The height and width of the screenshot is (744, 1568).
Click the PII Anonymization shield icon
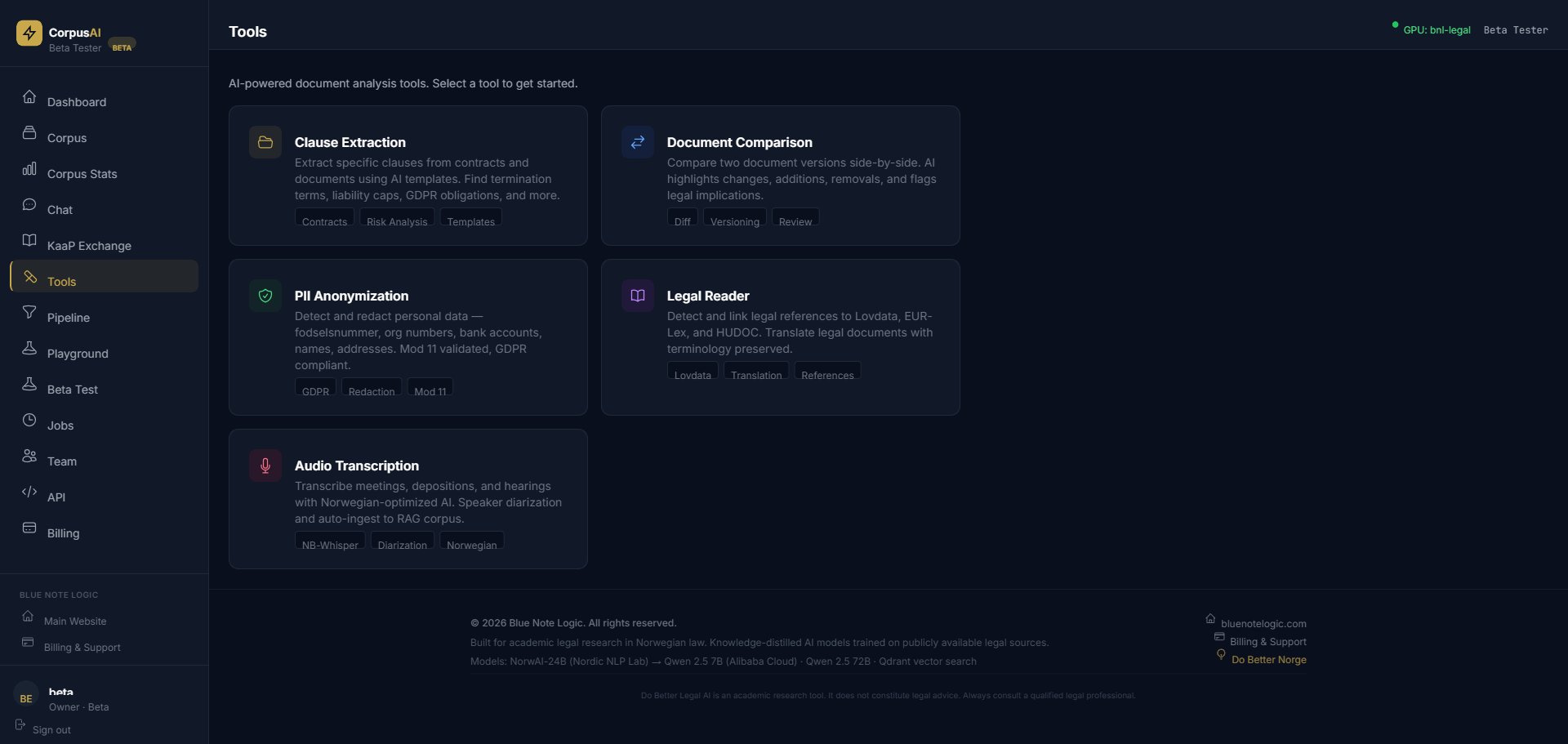pos(265,295)
